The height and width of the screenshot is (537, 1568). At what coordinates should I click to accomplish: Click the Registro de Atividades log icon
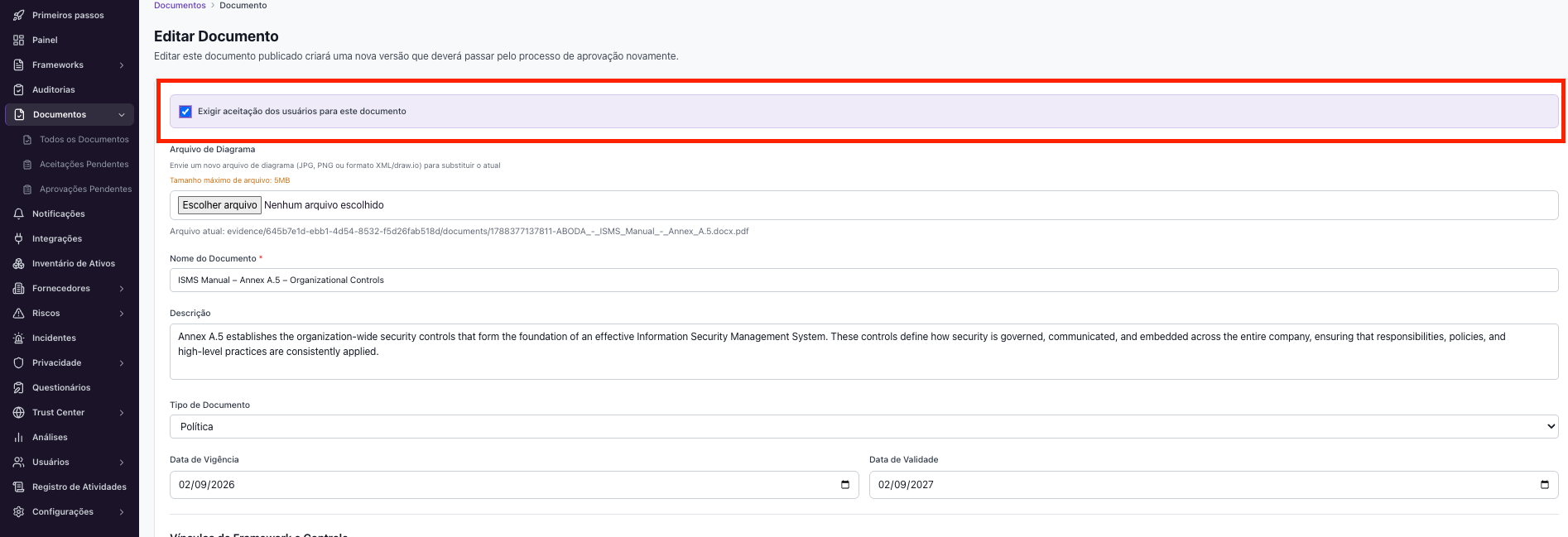(x=18, y=487)
